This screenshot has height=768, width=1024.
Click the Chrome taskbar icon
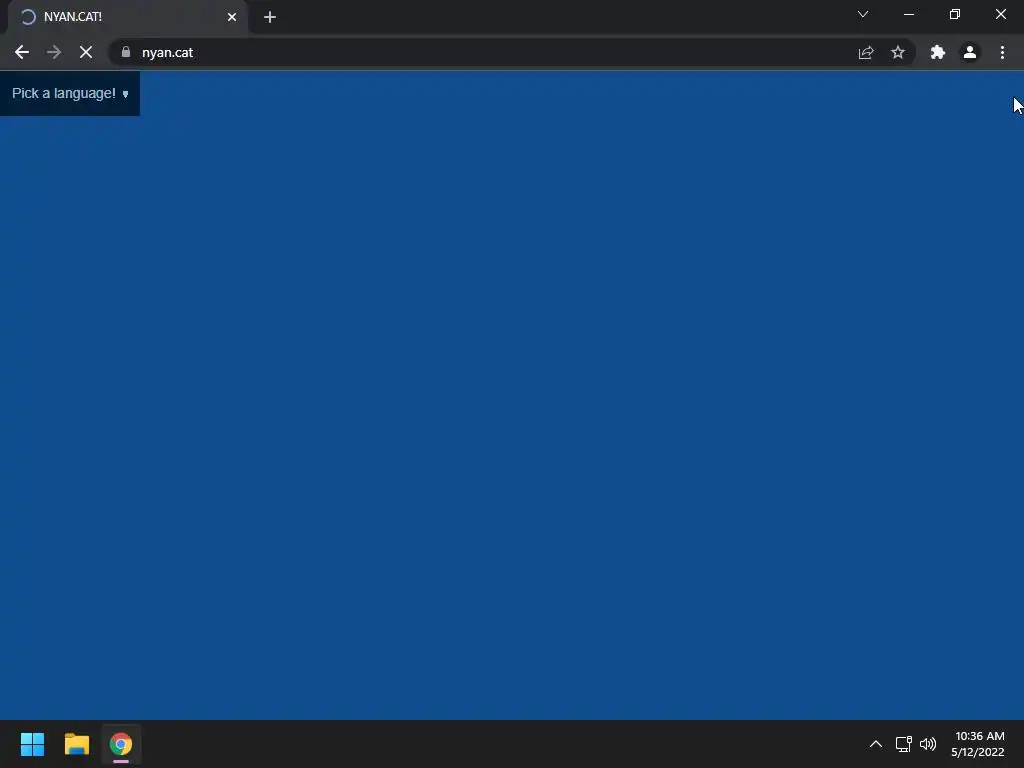click(121, 744)
